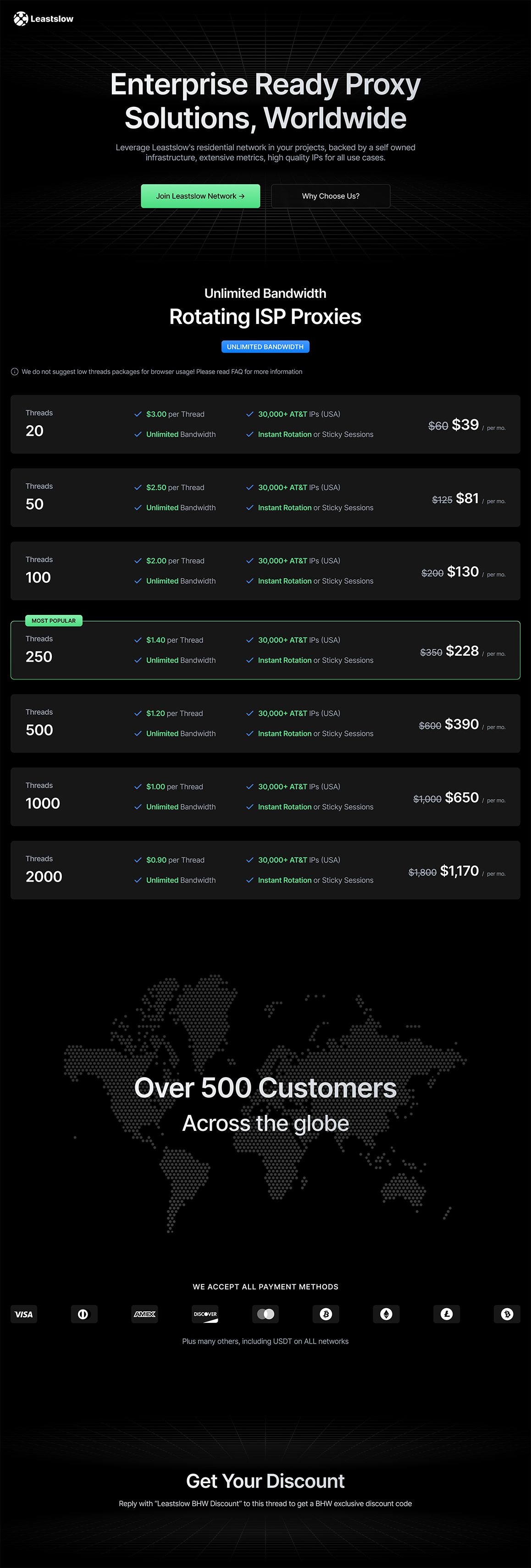Choose the 250 Threads most popular plan

pos(265,650)
